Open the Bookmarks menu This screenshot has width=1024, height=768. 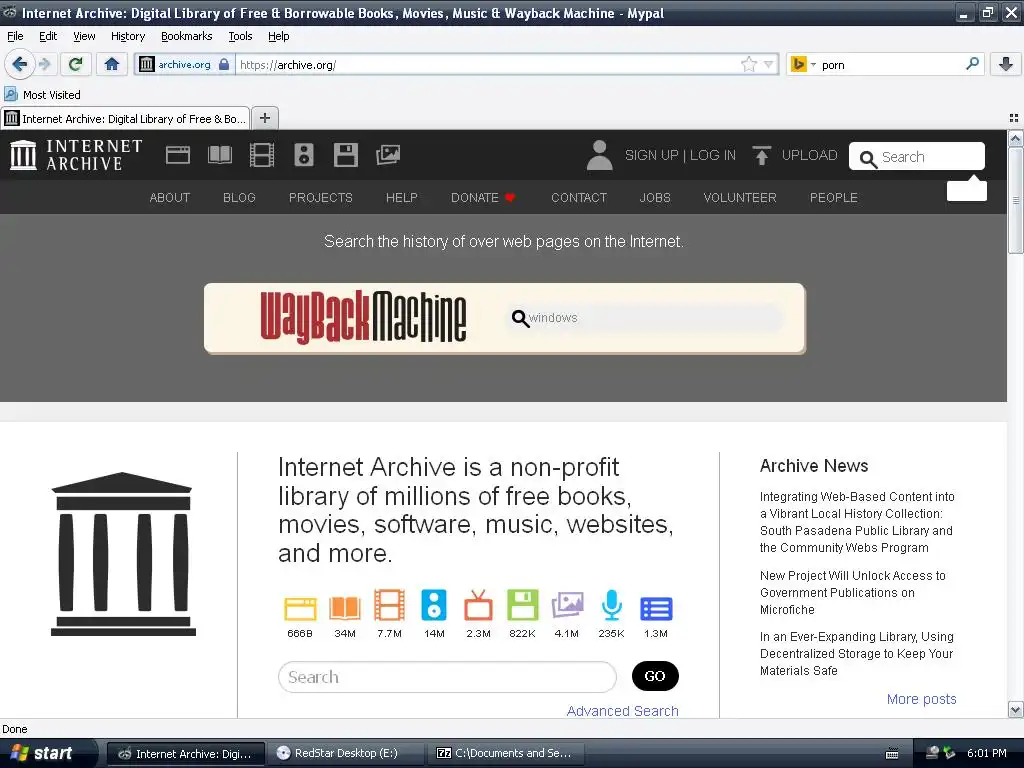tap(187, 36)
